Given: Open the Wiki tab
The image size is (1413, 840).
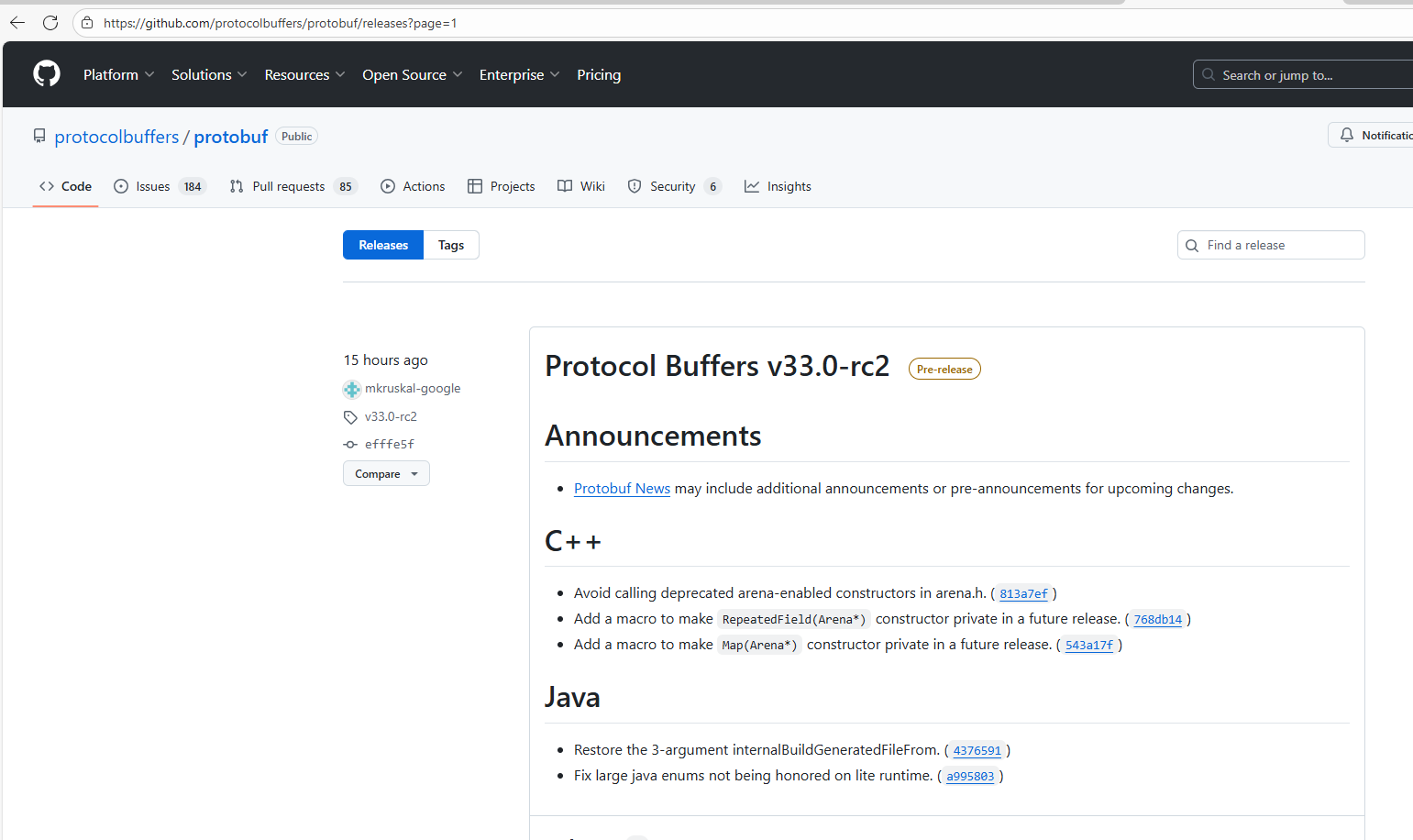Looking at the screenshot, I should (581, 186).
